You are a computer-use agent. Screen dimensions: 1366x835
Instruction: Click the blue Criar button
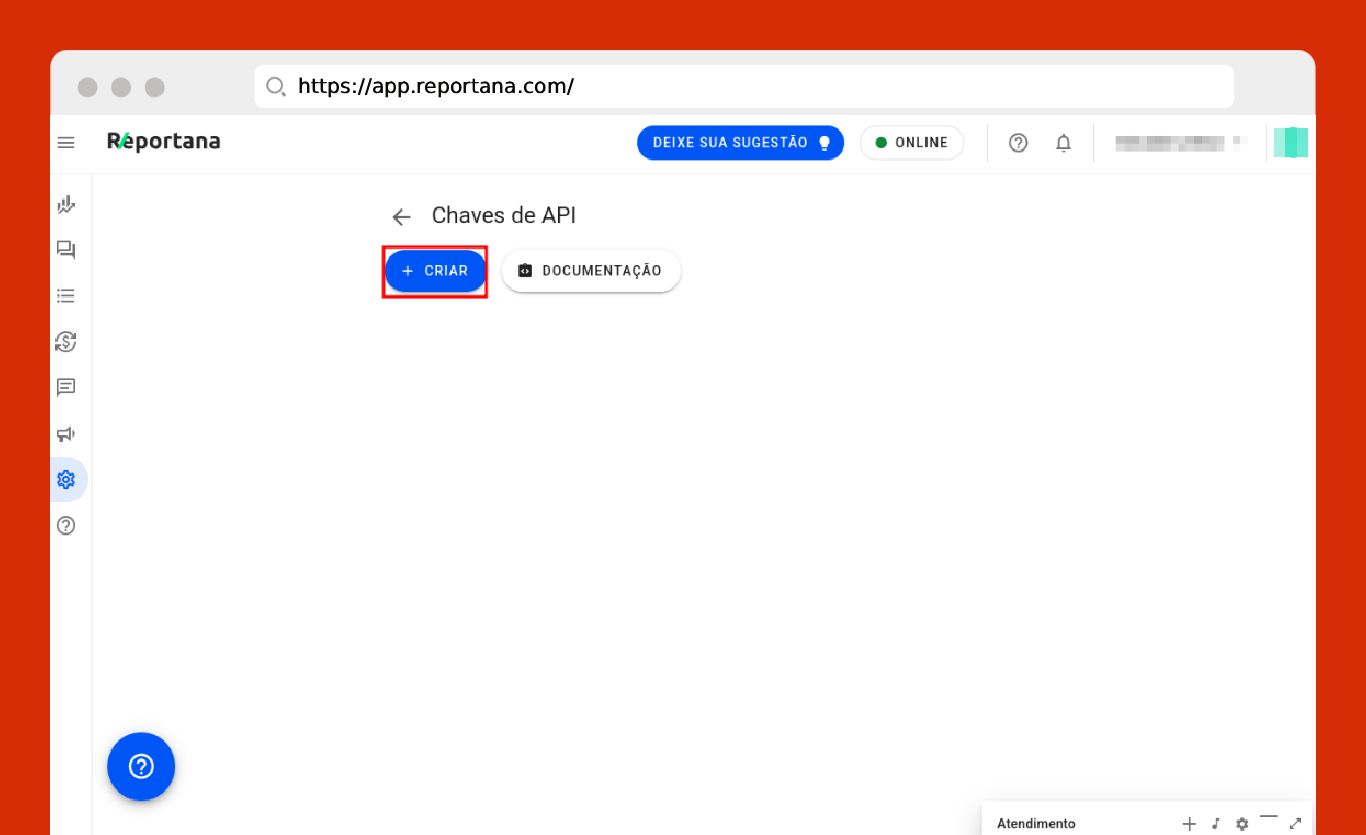pos(435,271)
